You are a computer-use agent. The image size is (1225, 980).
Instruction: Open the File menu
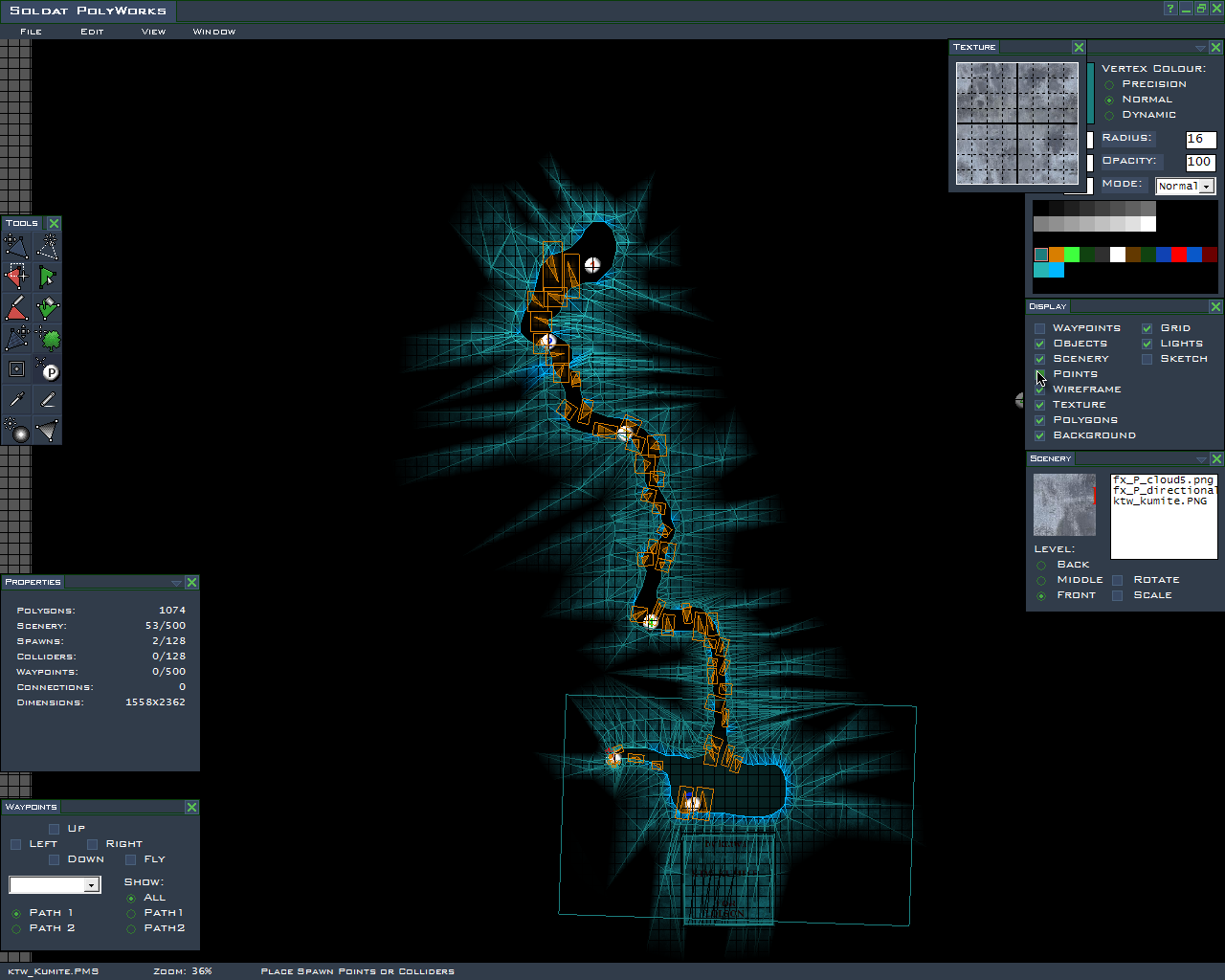click(31, 32)
